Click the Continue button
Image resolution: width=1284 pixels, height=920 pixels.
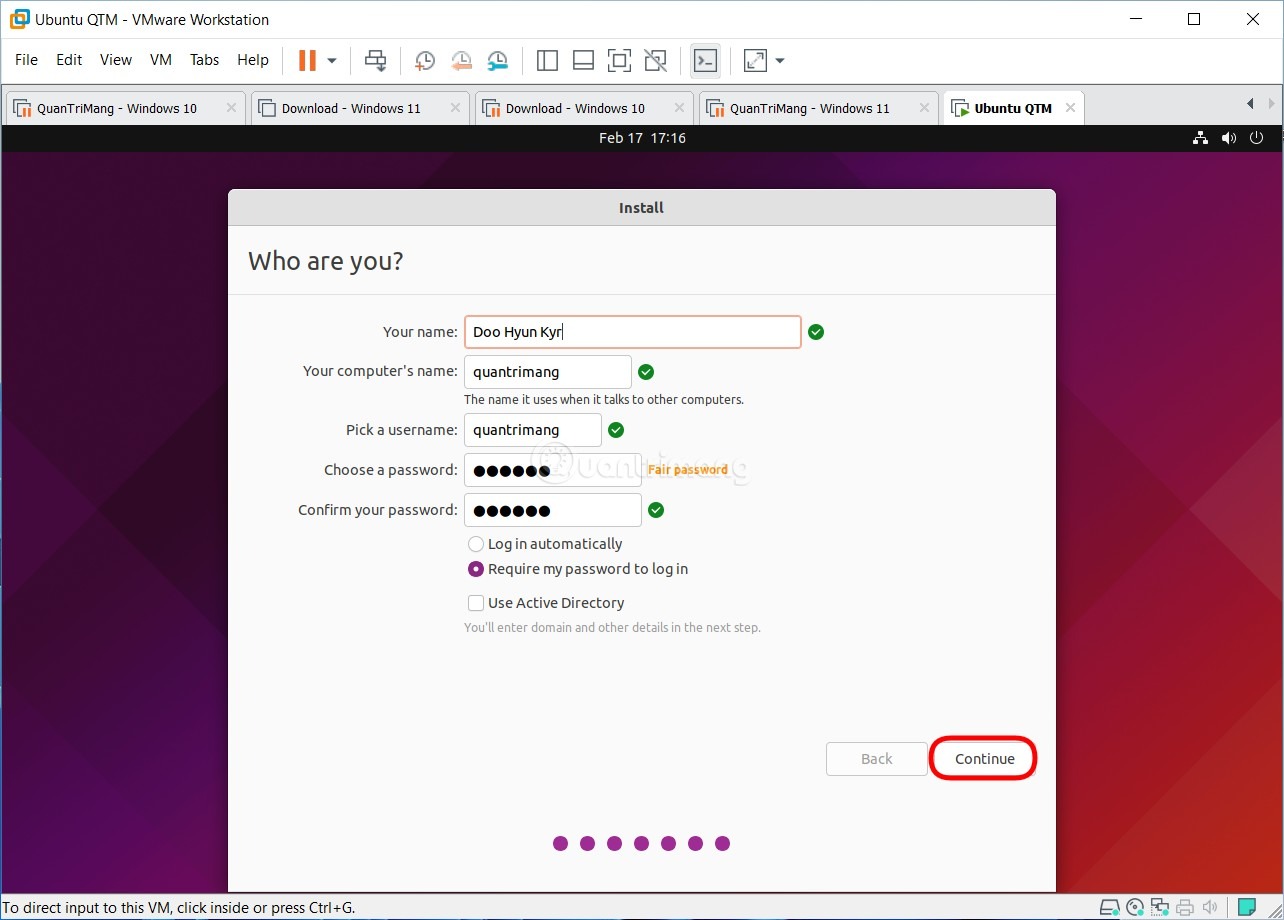coord(984,759)
